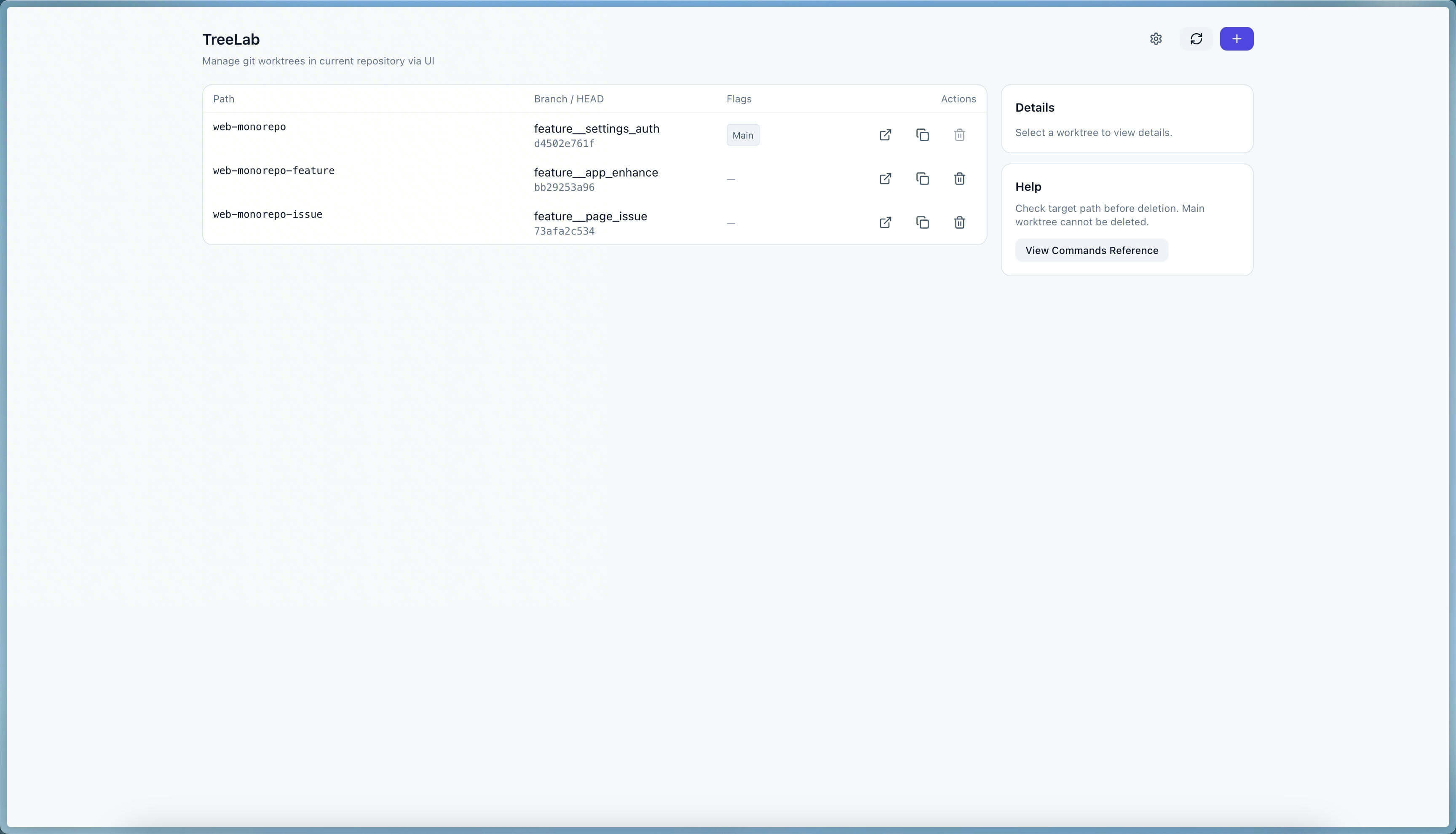Image resolution: width=1456 pixels, height=834 pixels.
Task: Click the purple add worktree plus button
Action: (x=1236, y=39)
